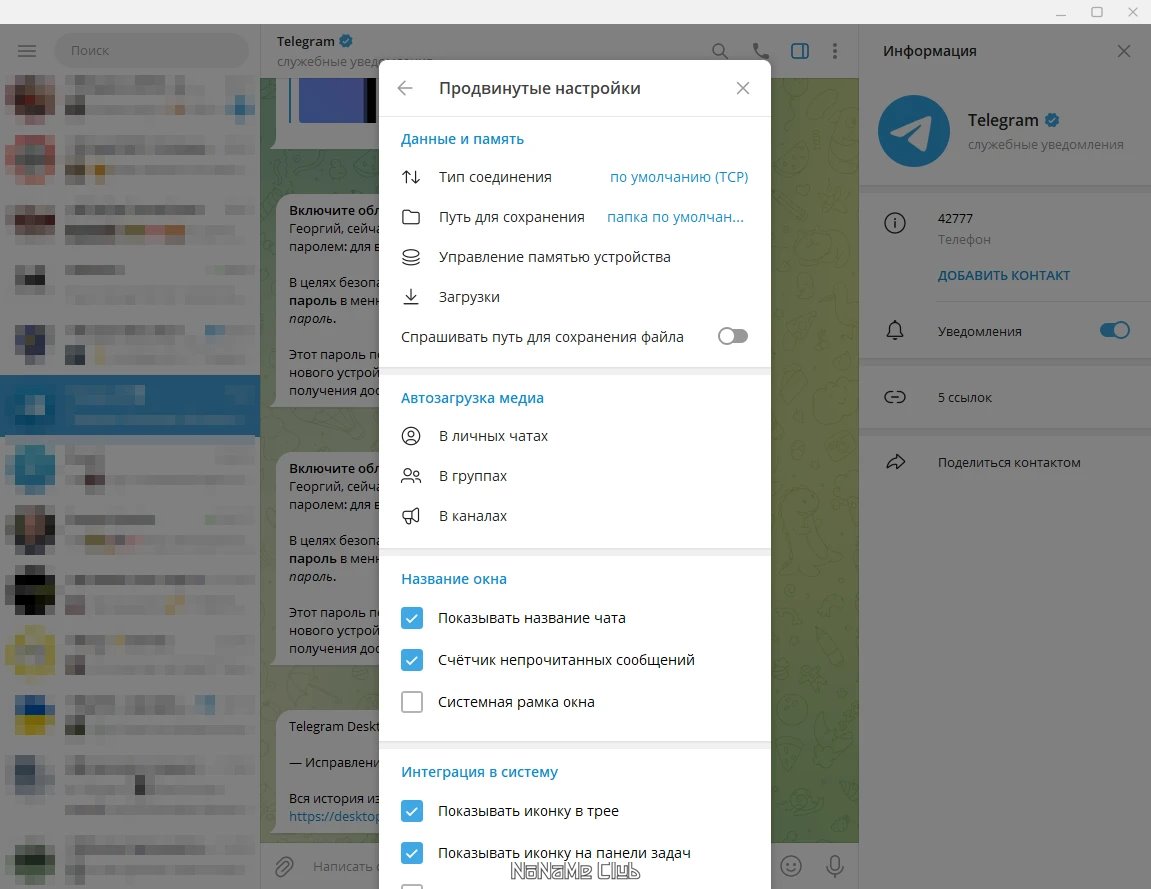Click the phone number 42777

click(955, 219)
